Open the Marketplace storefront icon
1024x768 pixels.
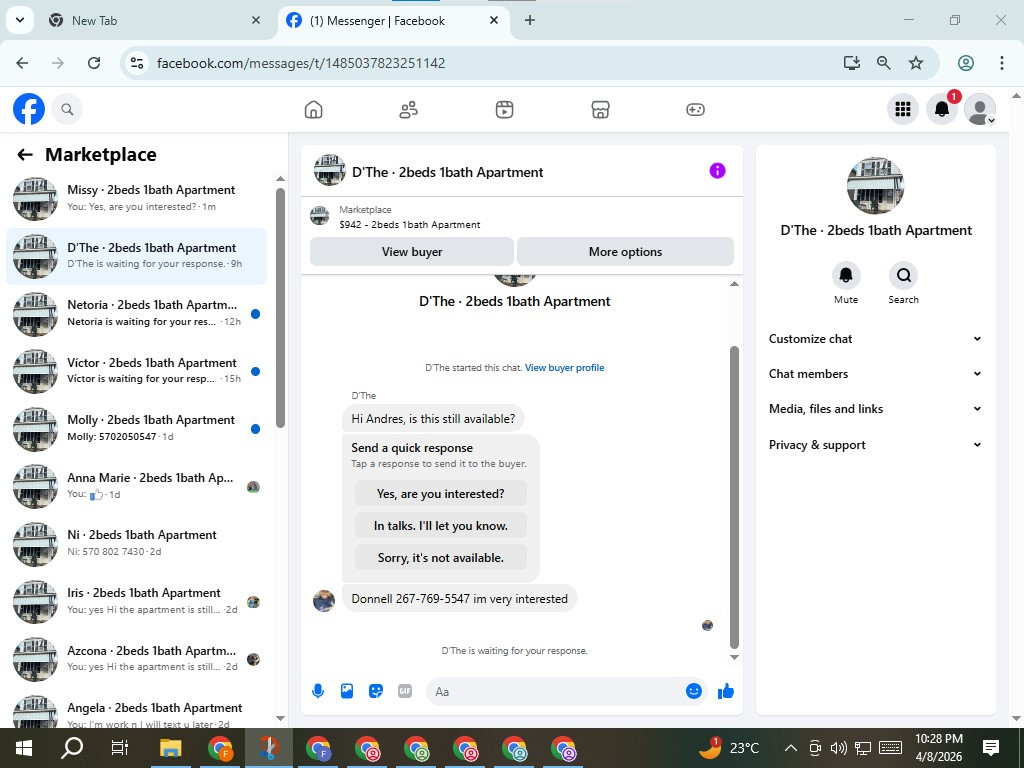[x=600, y=109]
